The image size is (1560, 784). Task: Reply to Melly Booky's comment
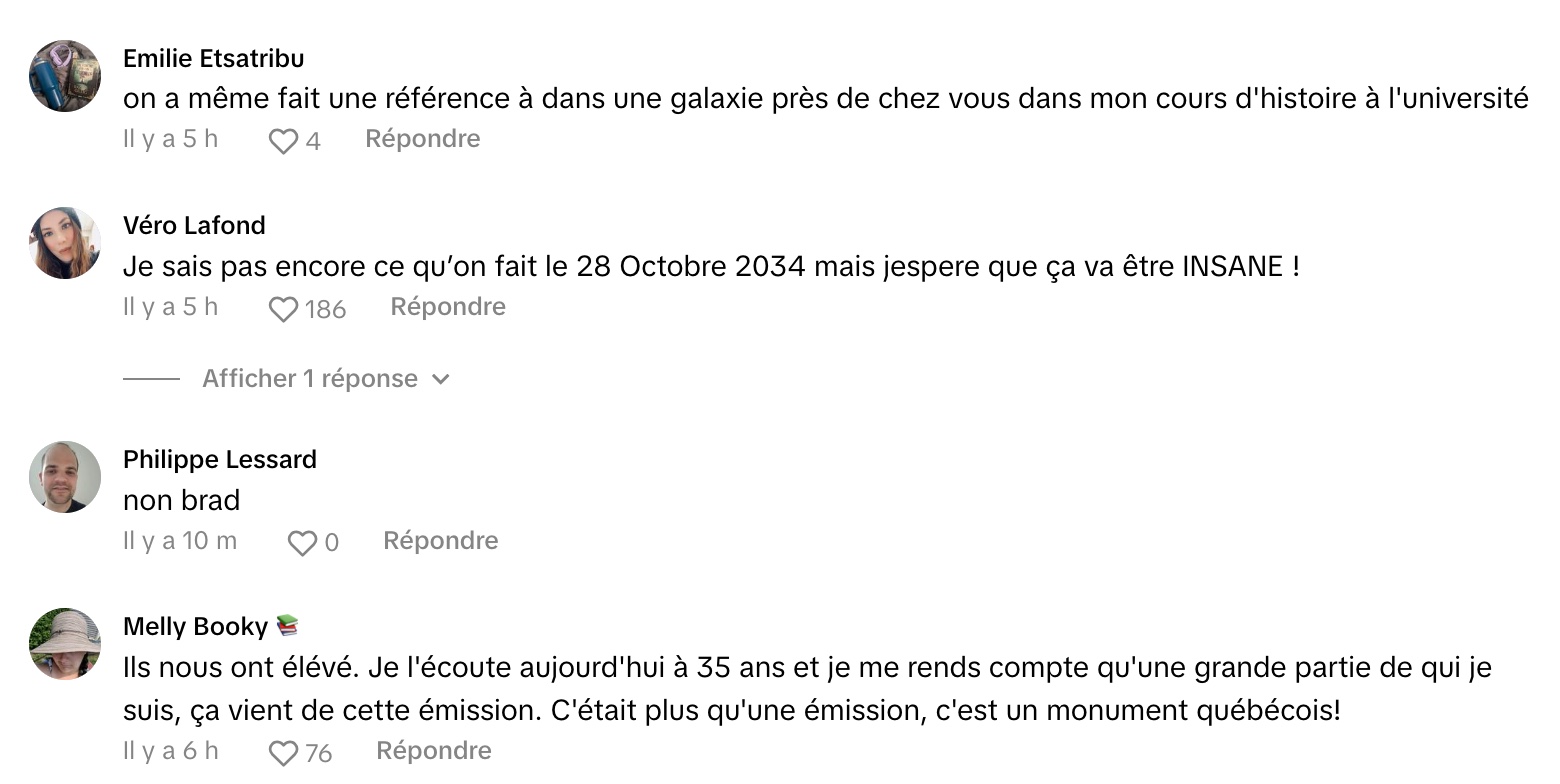pos(434,751)
